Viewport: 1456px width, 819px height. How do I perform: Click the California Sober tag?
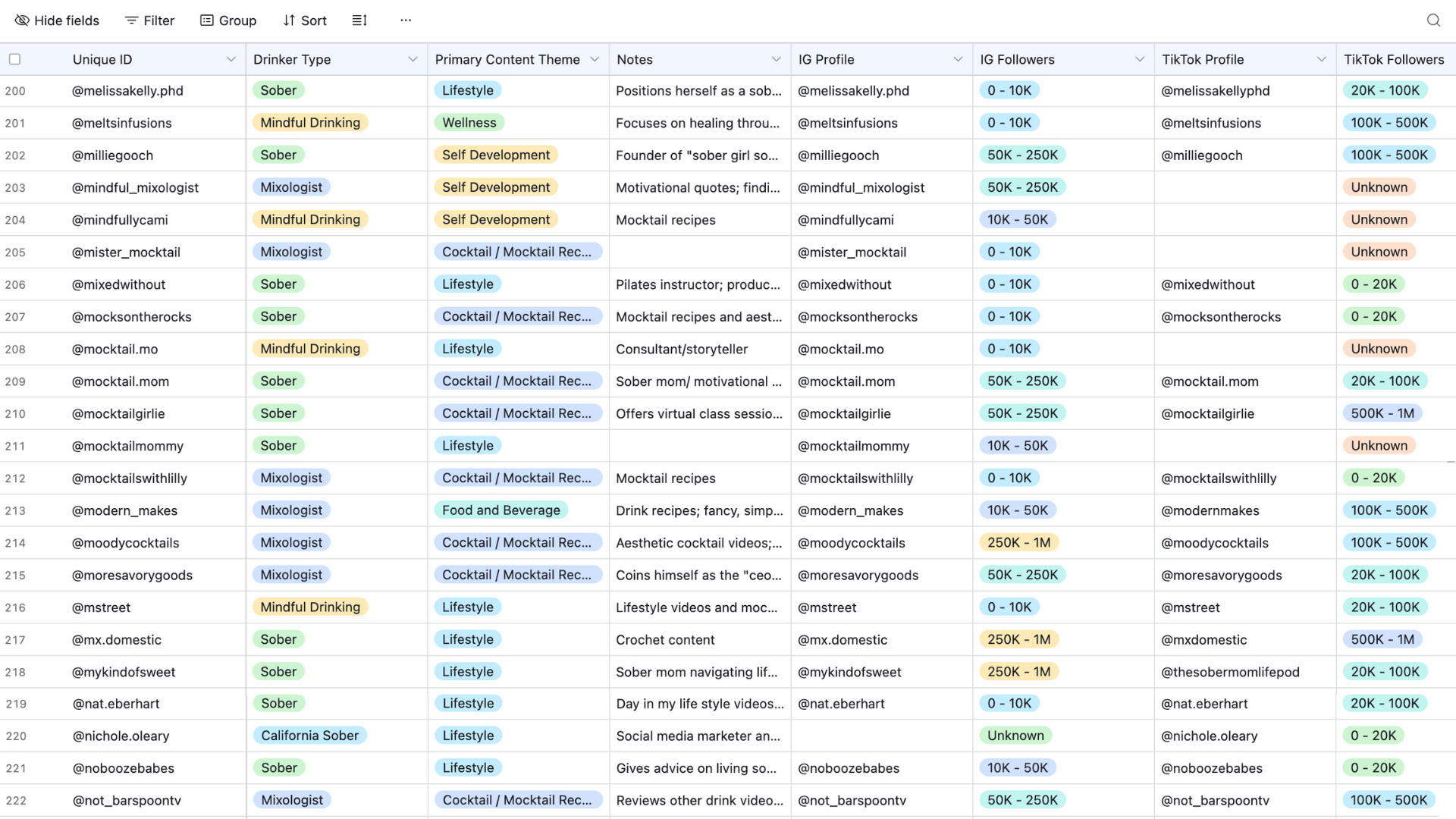pos(309,736)
